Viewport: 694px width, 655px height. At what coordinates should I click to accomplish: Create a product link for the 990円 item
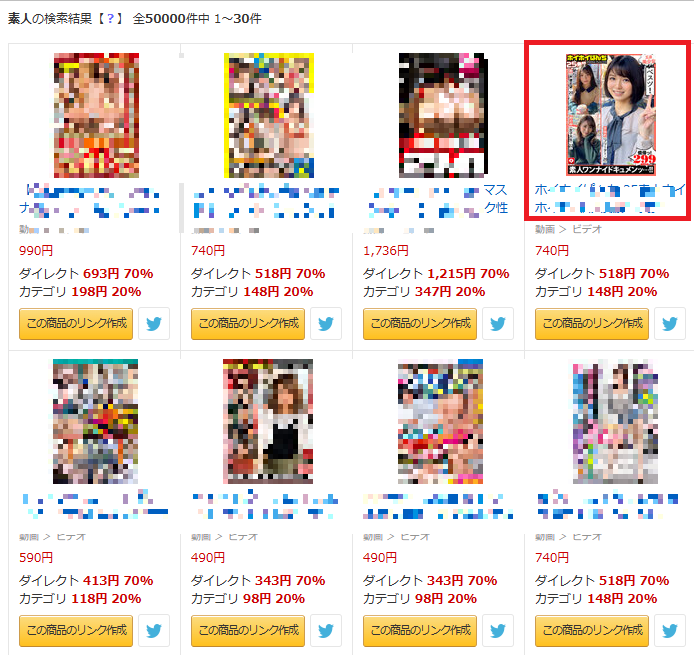tap(76, 324)
